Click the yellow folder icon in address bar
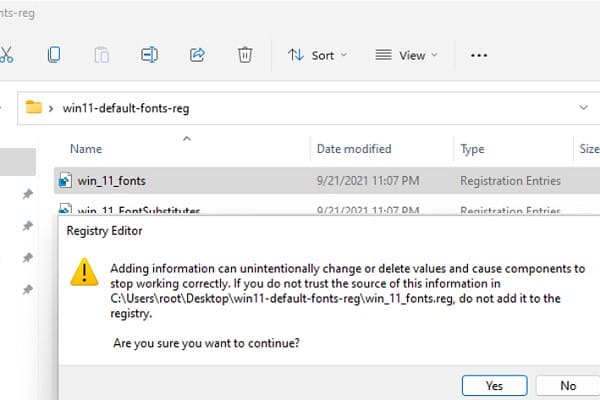Viewport: 600px width, 400px height. [x=34, y=107]
